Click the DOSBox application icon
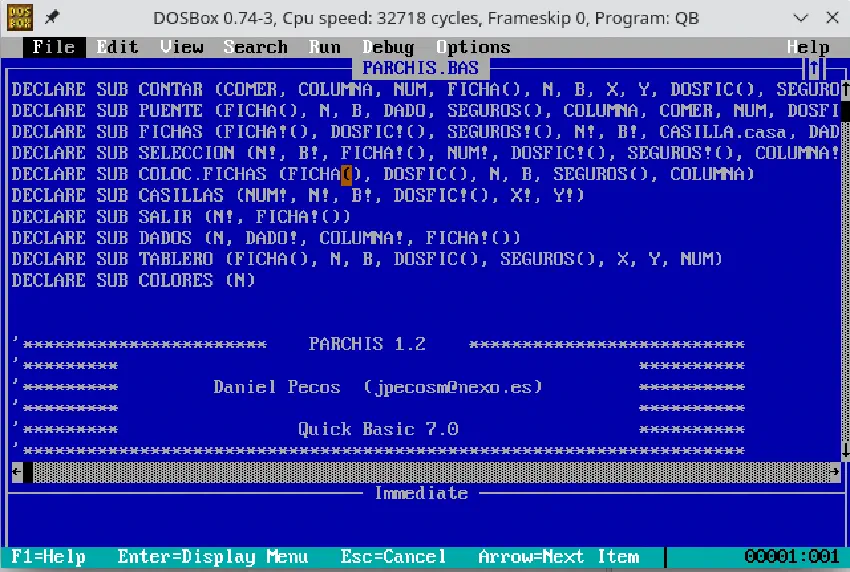 tap(20, 18)
